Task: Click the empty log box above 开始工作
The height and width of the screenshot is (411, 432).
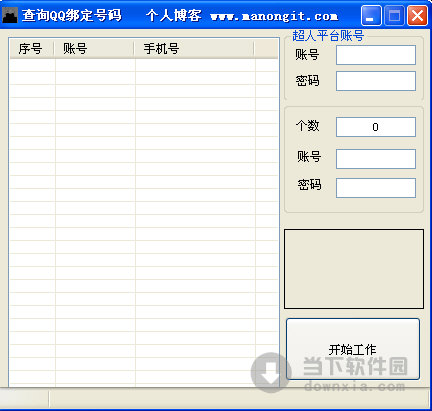Action: (354, 269)
